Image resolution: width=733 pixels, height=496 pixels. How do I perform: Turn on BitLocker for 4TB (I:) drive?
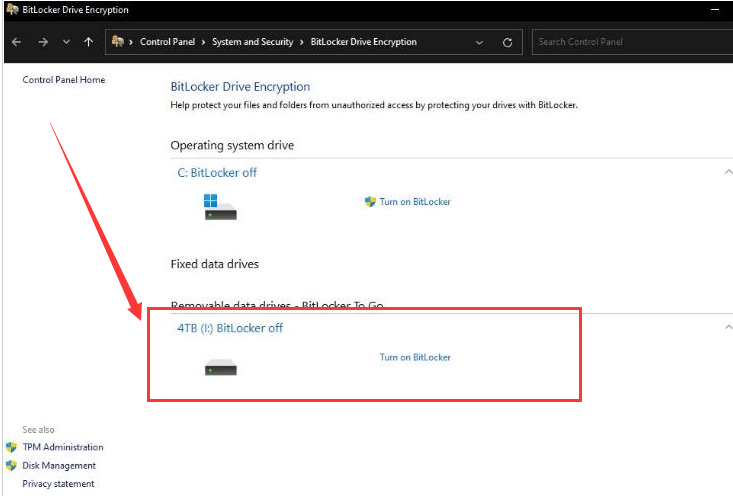415,357
